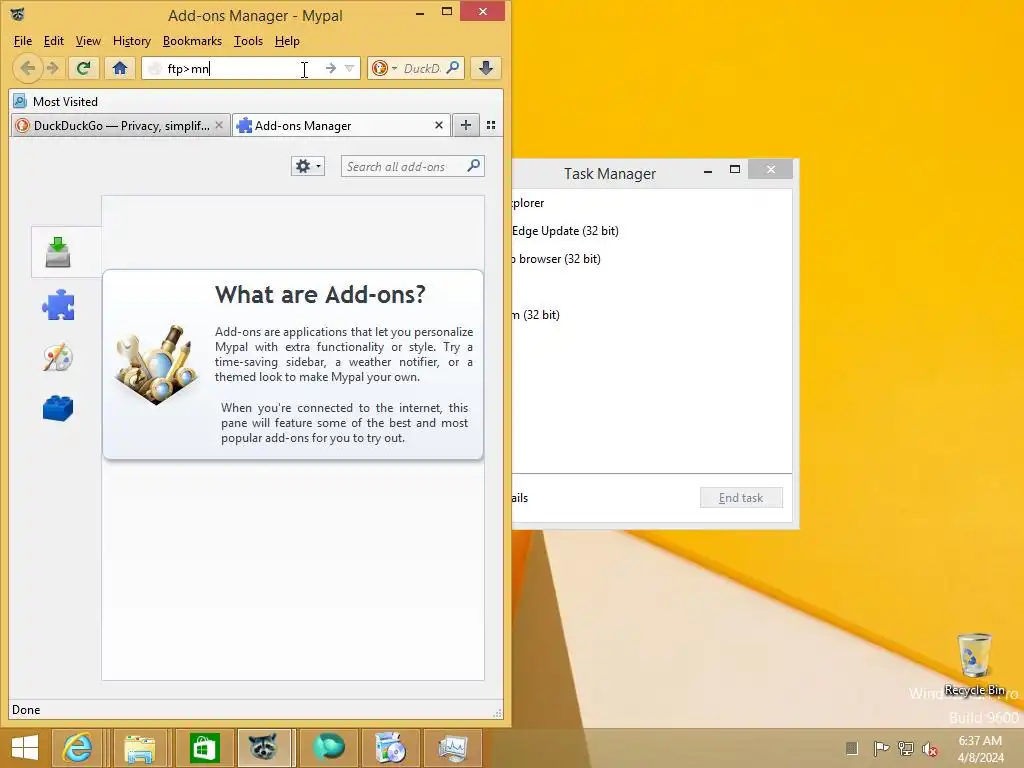The width and height of the screenshot is (1024, 768).
Task: Select the Recycle Bin desktop icon
Action: coord(974,664)
